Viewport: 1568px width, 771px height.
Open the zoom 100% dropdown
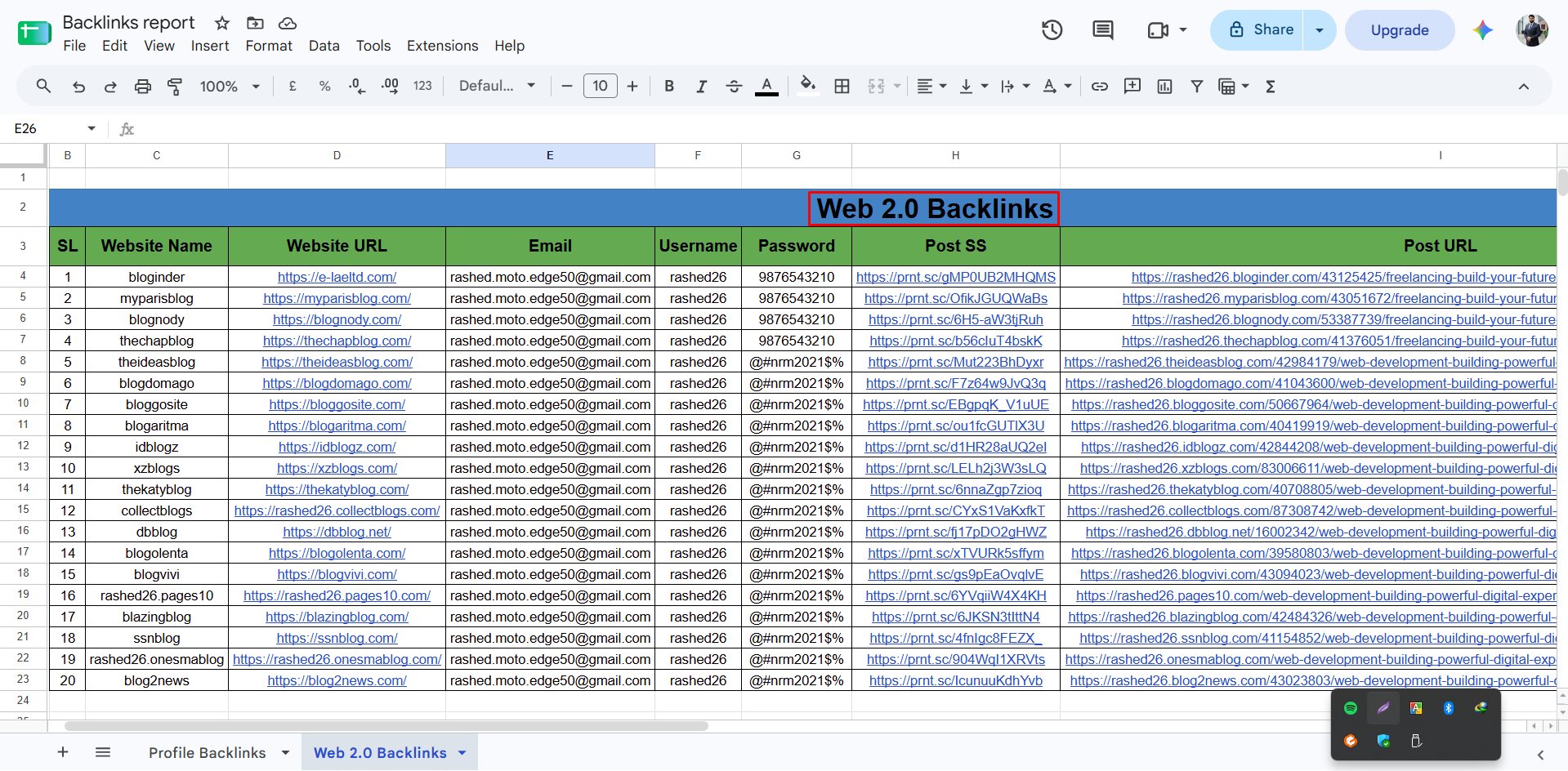tap(230, 86)
